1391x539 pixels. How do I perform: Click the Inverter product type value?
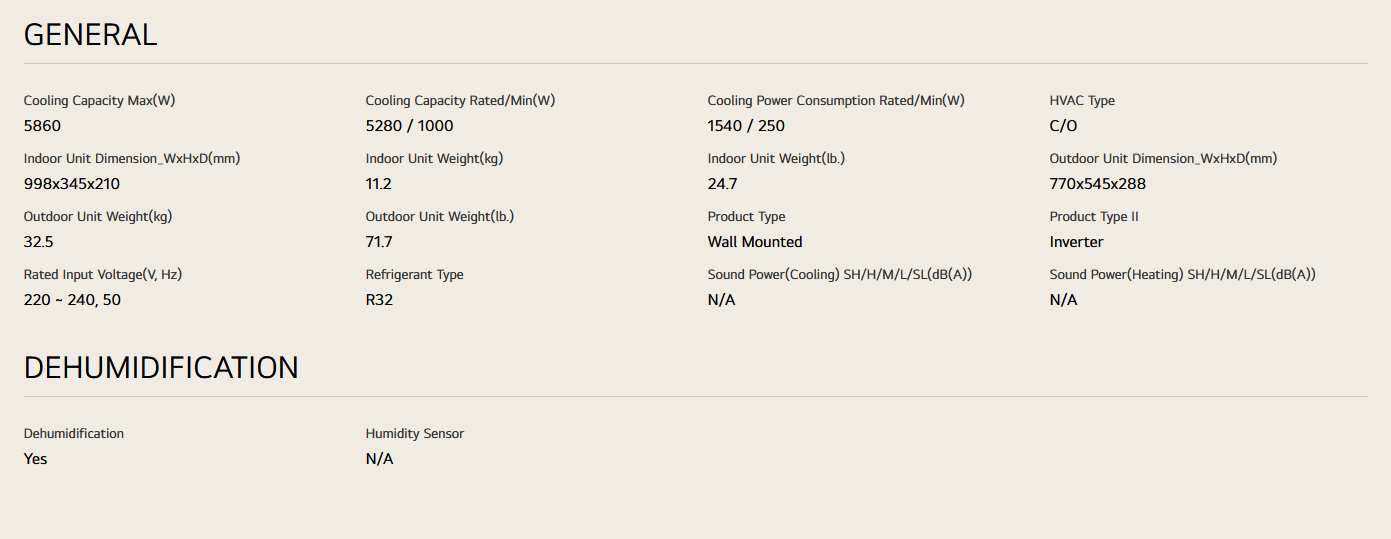pyautogui.click(x=1076, y=242)
